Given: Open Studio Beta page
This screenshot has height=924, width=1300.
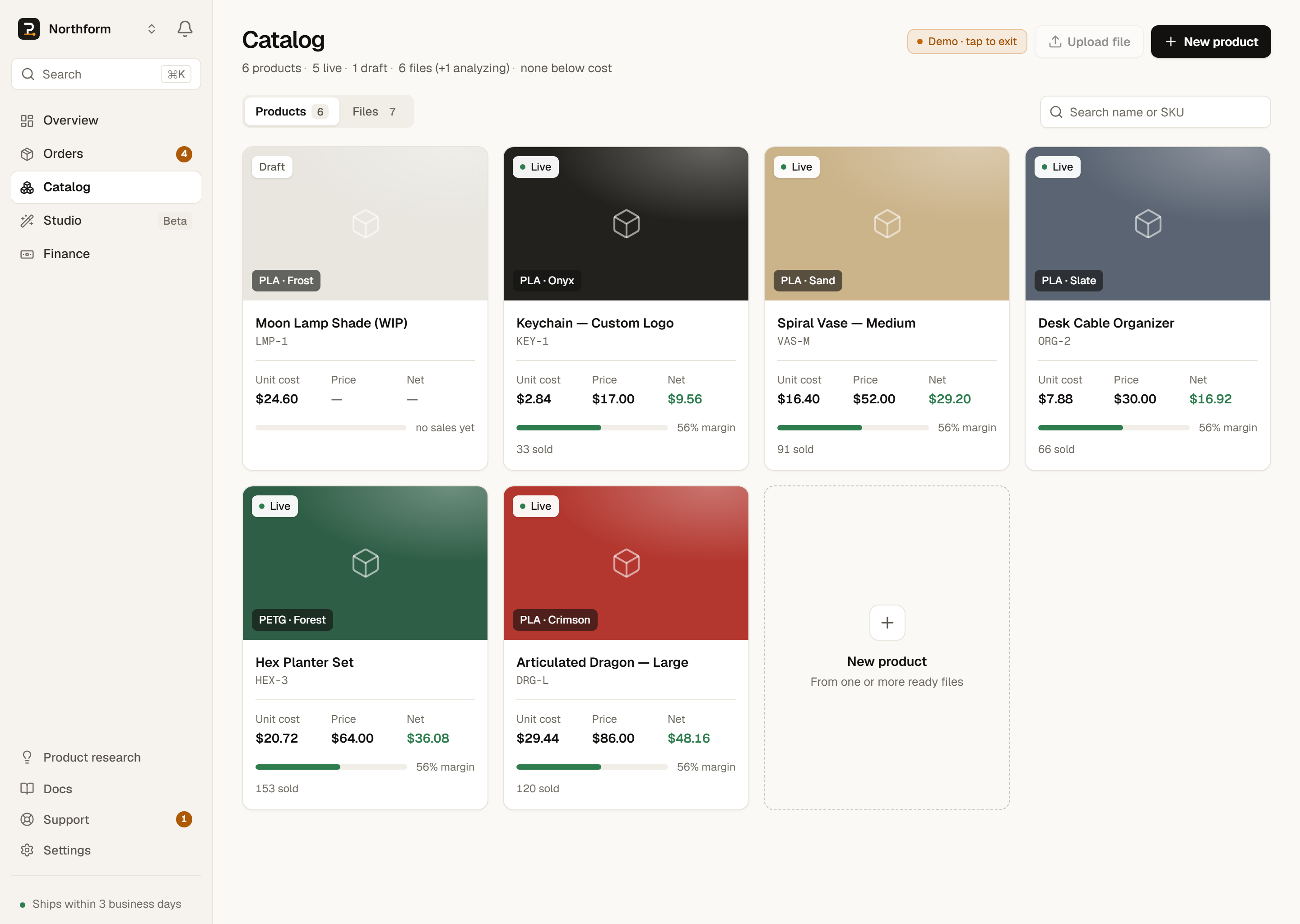Looking at the screenshot, I should coord(106,220).
